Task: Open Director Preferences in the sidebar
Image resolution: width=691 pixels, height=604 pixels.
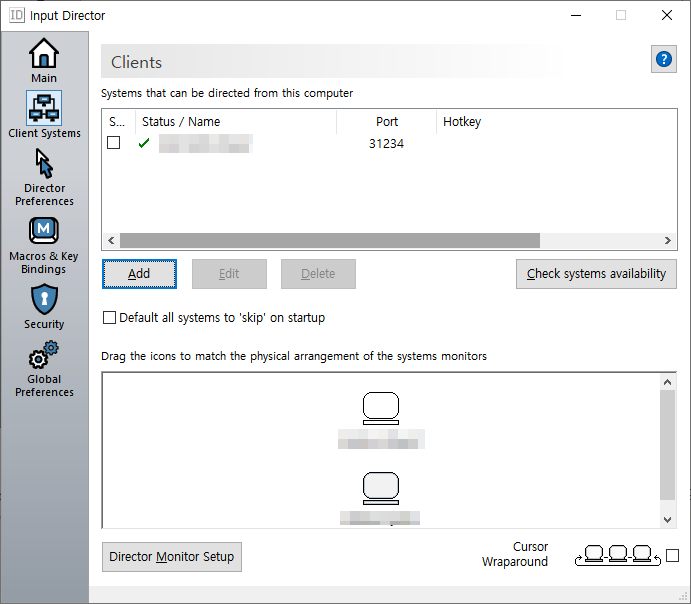Action: [x=44, y=177]
